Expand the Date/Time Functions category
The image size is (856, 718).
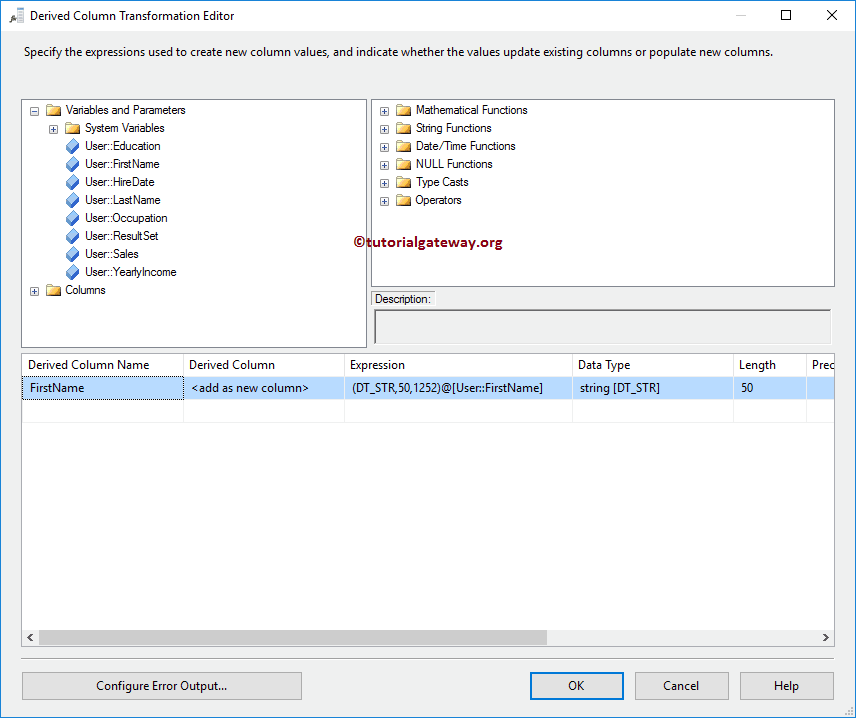[x=385, y=145]
